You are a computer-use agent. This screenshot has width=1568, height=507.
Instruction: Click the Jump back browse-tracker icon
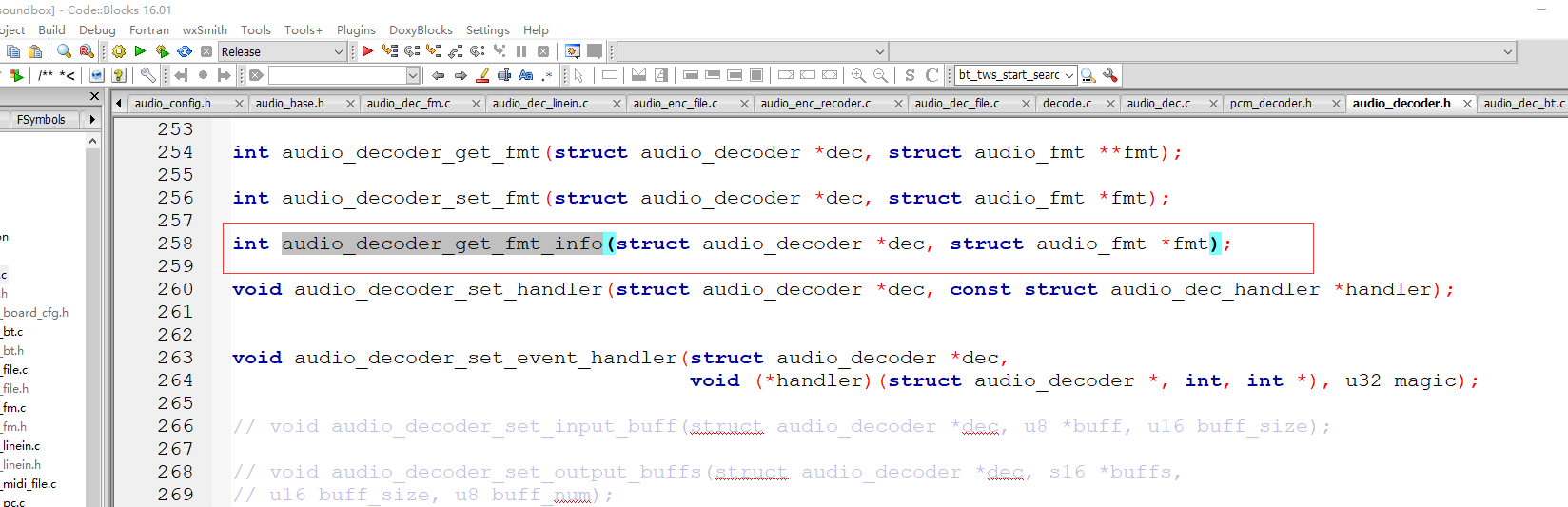[181, 75]
